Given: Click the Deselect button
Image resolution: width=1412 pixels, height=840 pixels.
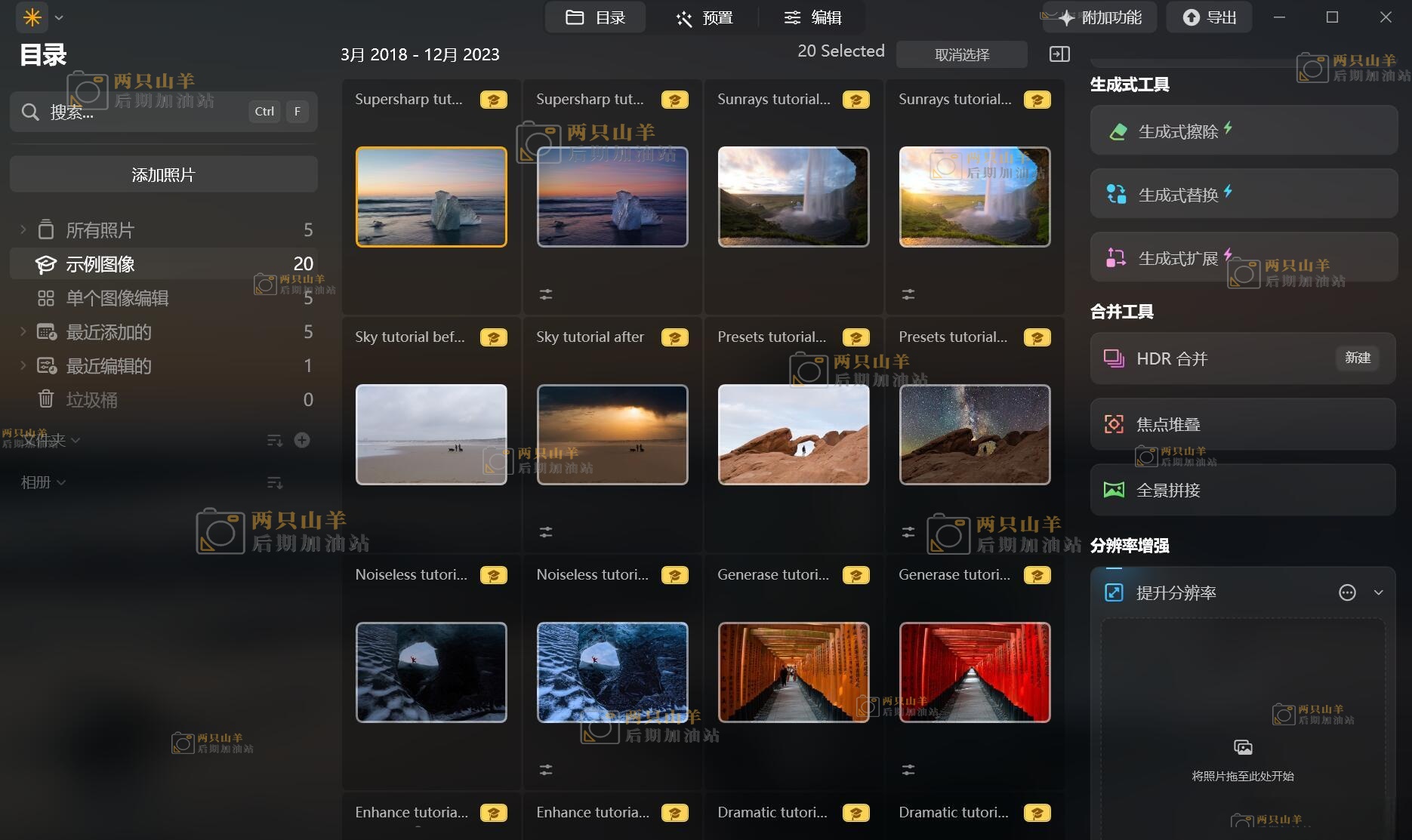Looking at the screenshot, I should point(961,54).
